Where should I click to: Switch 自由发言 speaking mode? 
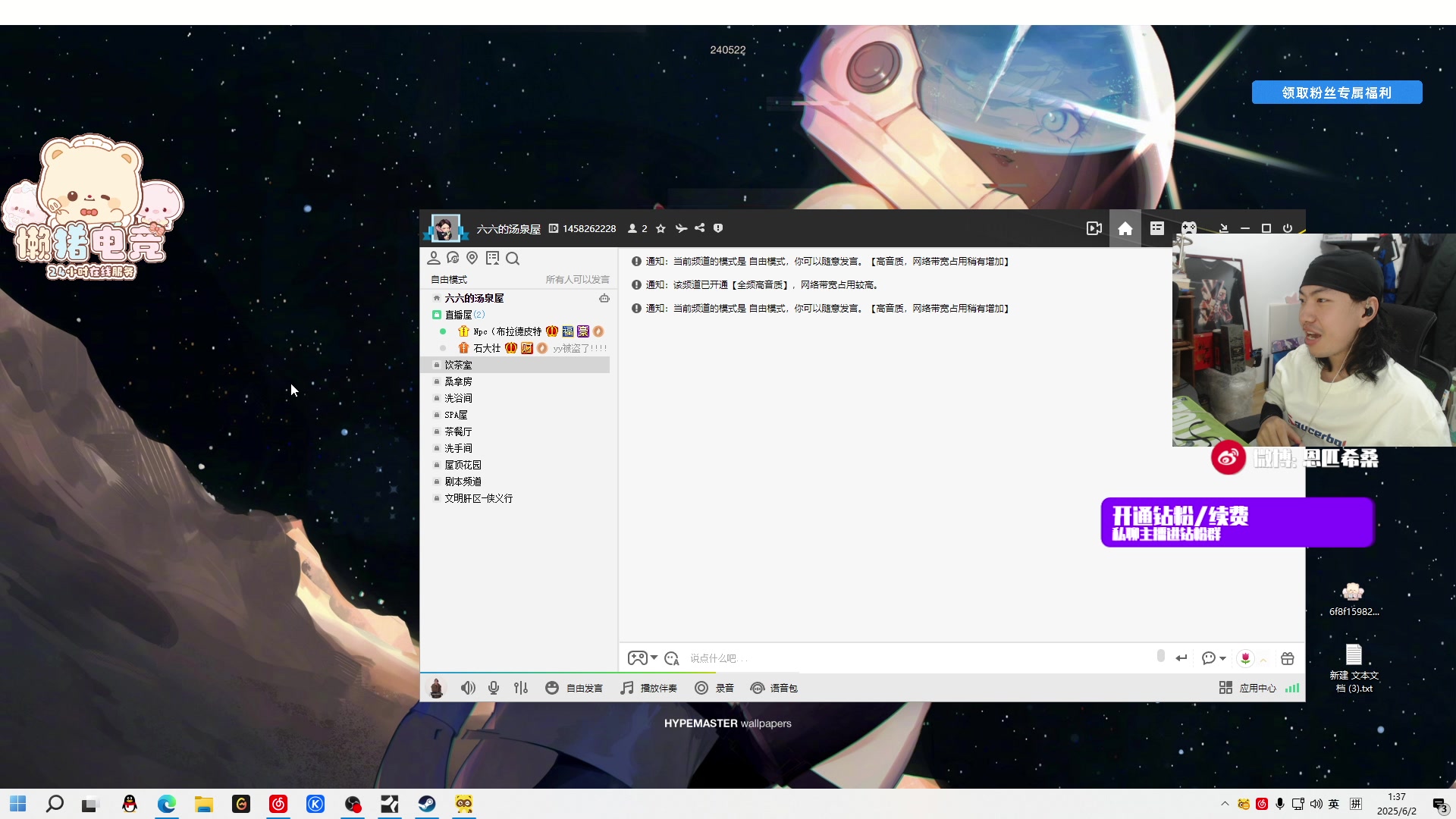[574, 688]
